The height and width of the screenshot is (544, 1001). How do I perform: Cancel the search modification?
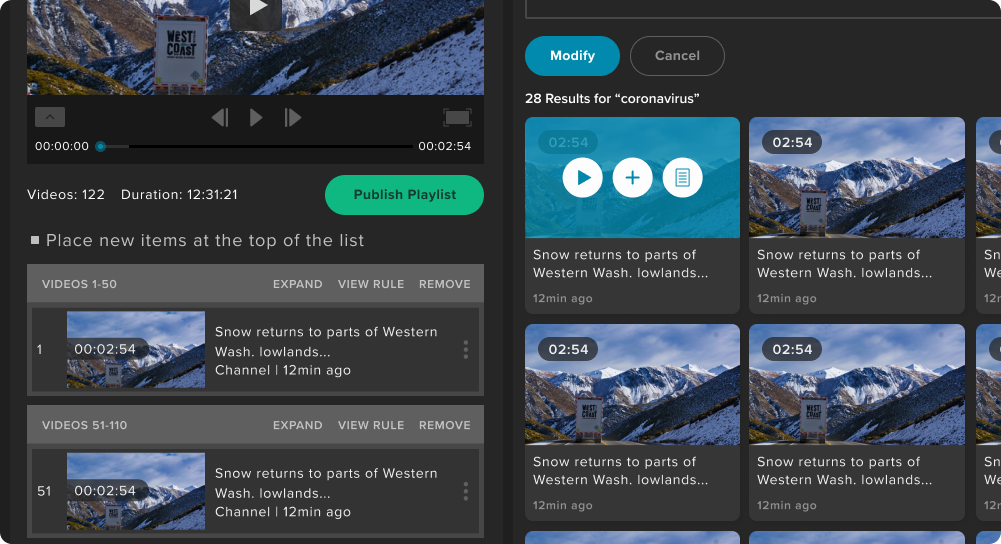click(x=677, y=56)
